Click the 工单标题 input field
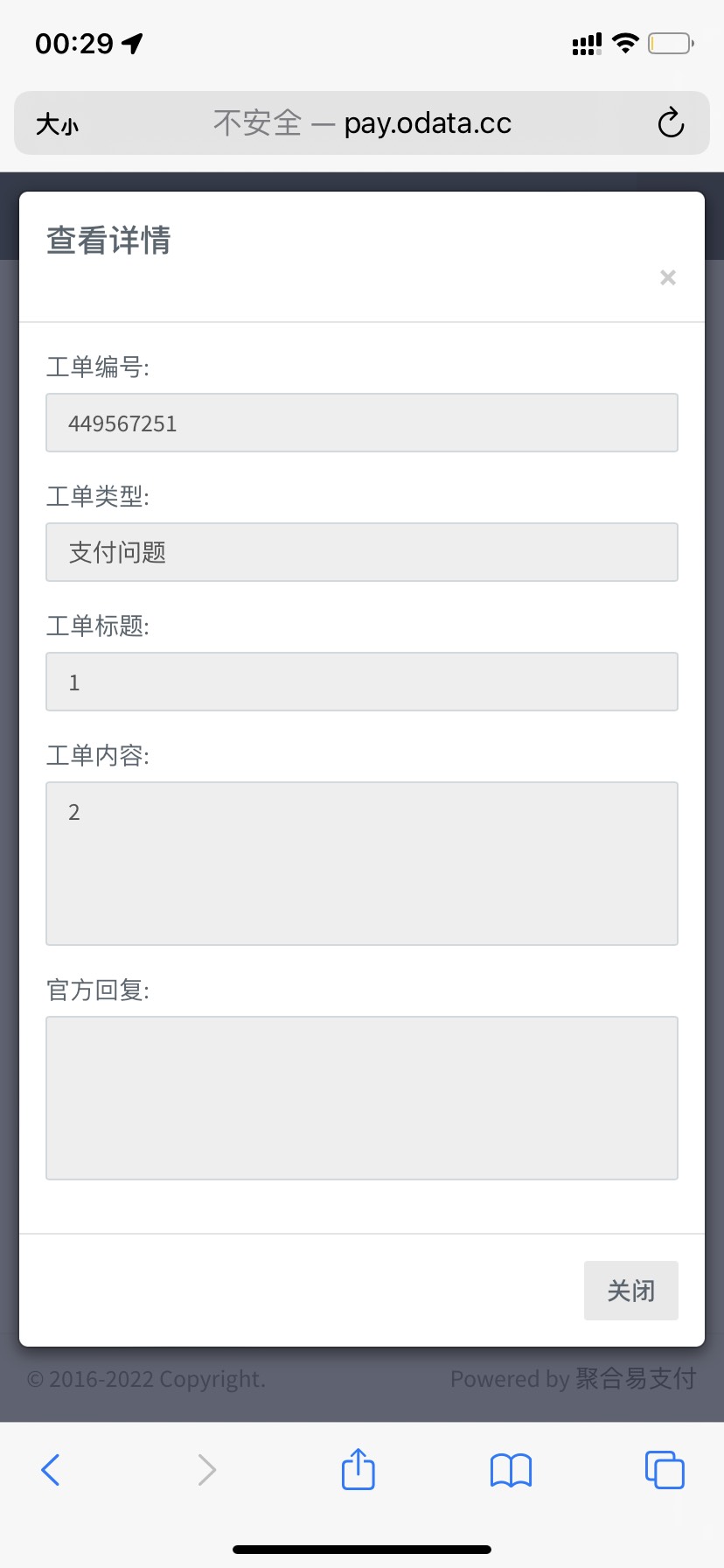Image resolution: width=724 pixels, height=1568 pixels. 361,682
